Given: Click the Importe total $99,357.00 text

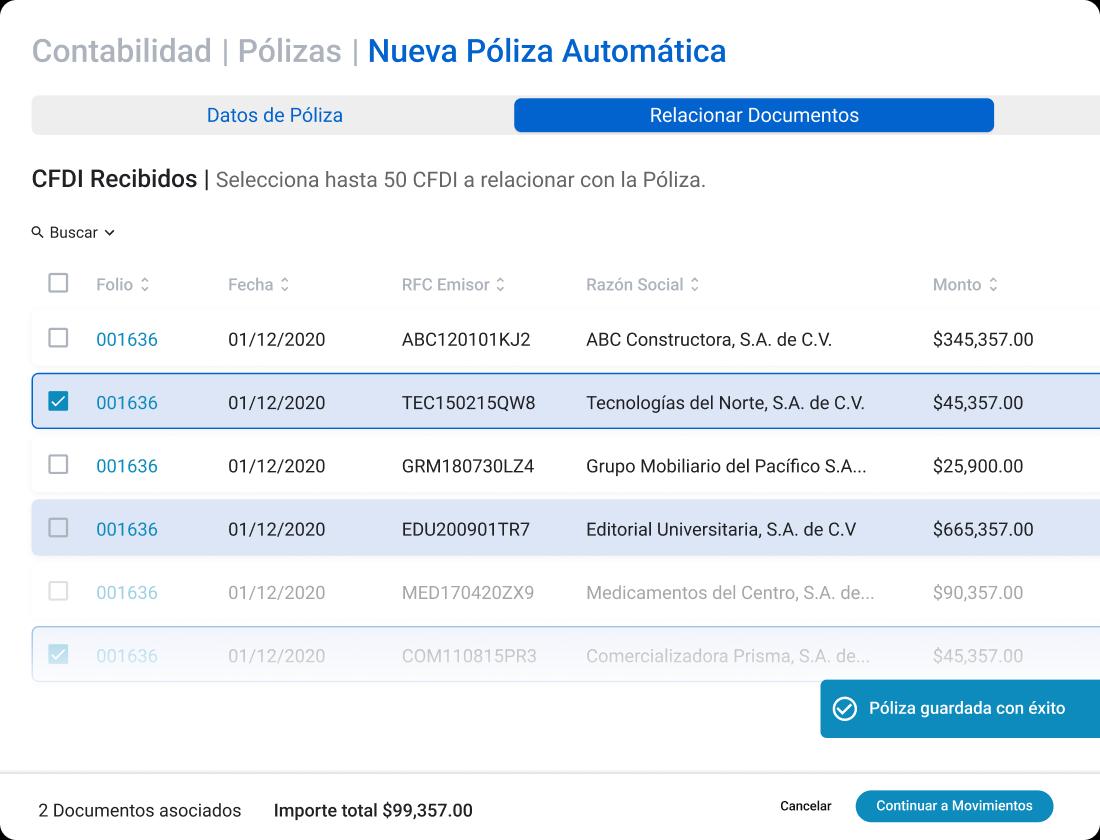Looking at the screenshot, I should 373,811.
